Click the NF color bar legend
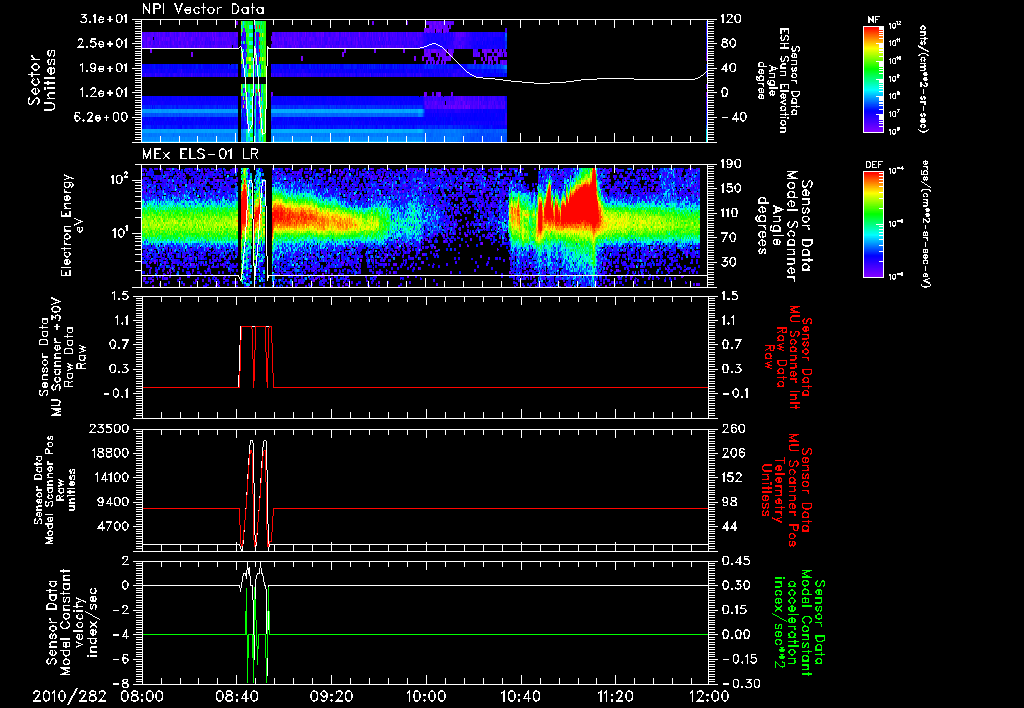Screen dimensions: 1024x708 coord(874,78)
